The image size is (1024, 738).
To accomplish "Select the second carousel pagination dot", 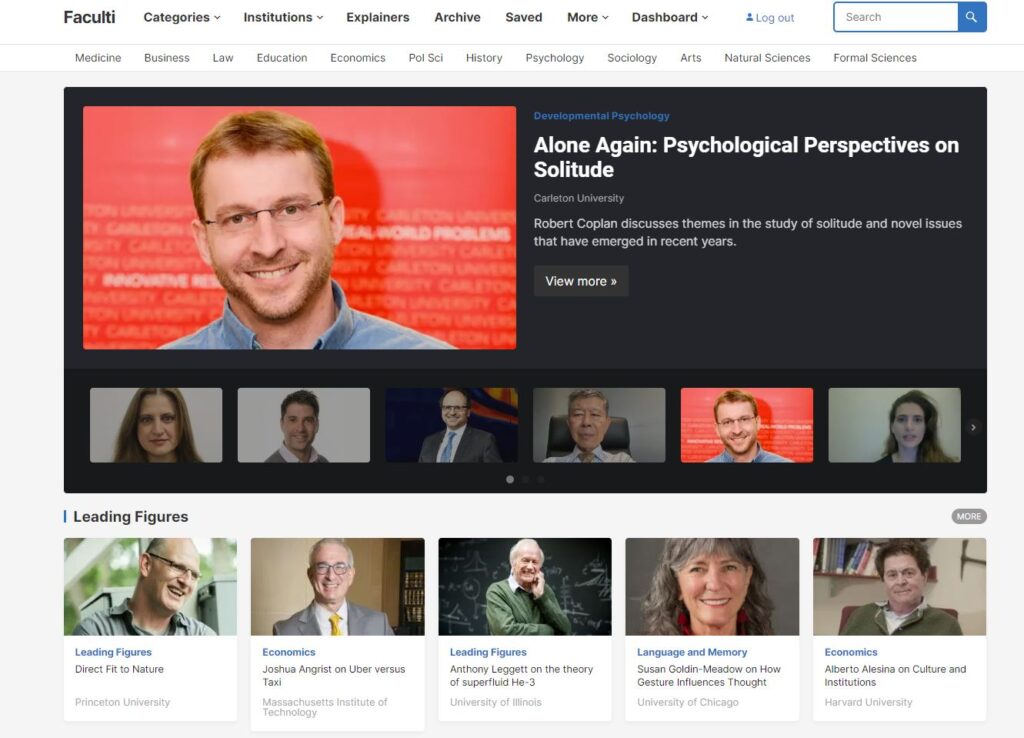I will tap(526, 480).
